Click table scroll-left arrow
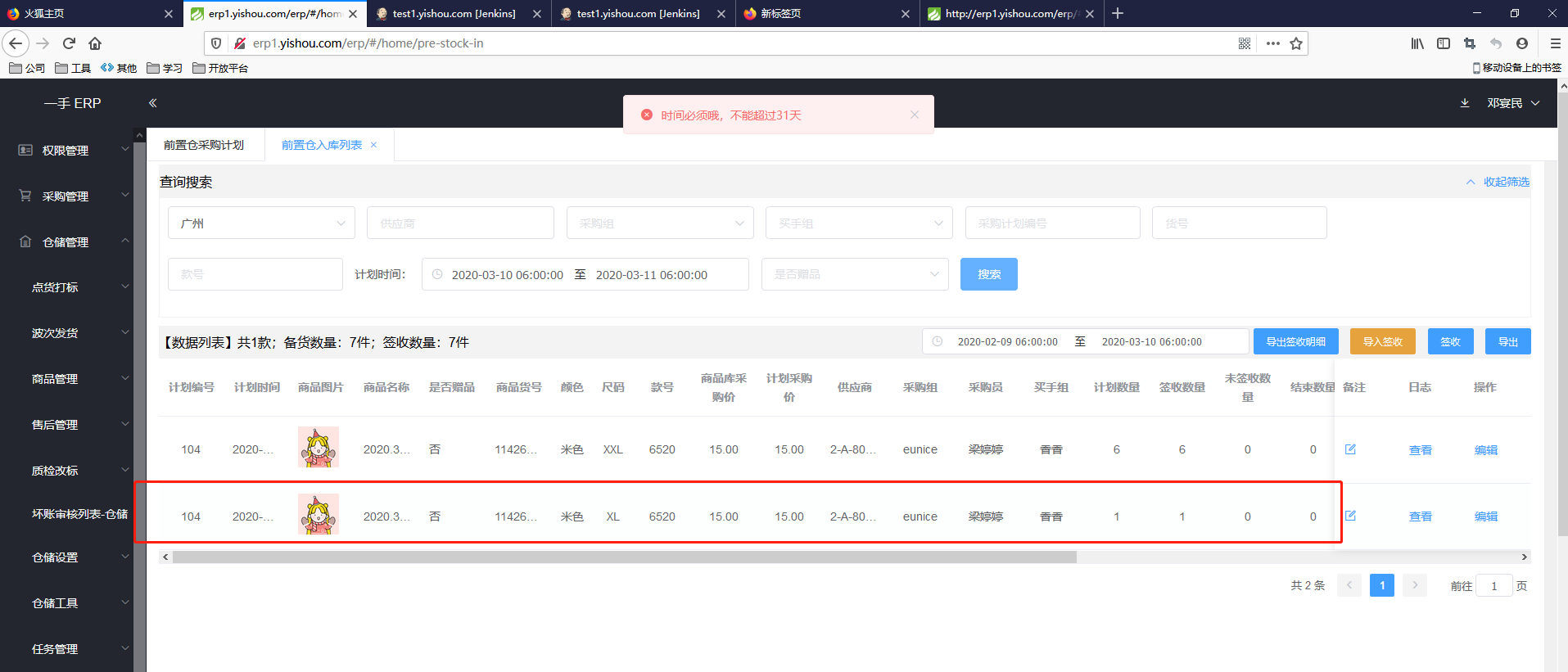Screen dimensions: 1568x672 tap(165, 557)
